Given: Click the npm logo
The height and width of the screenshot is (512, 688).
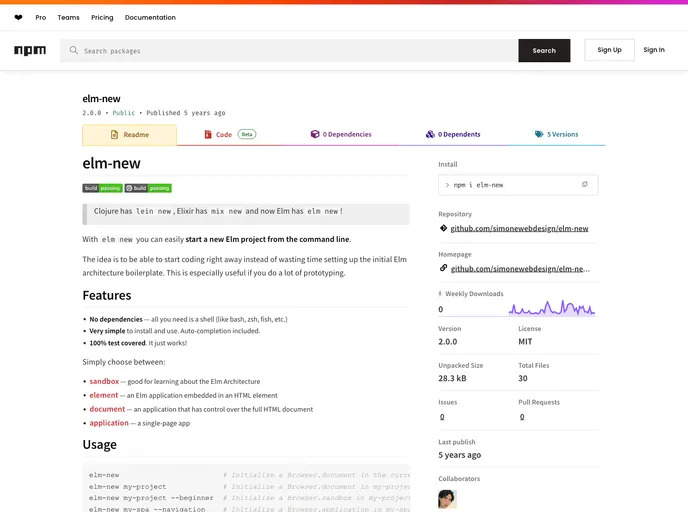Looking at the screenshot, I should pos(30,50).
